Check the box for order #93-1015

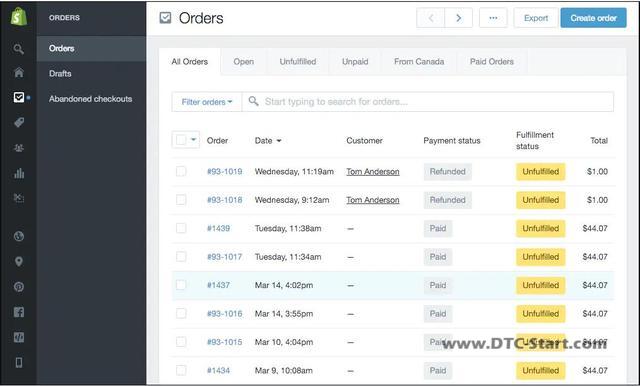click(181, 342)
